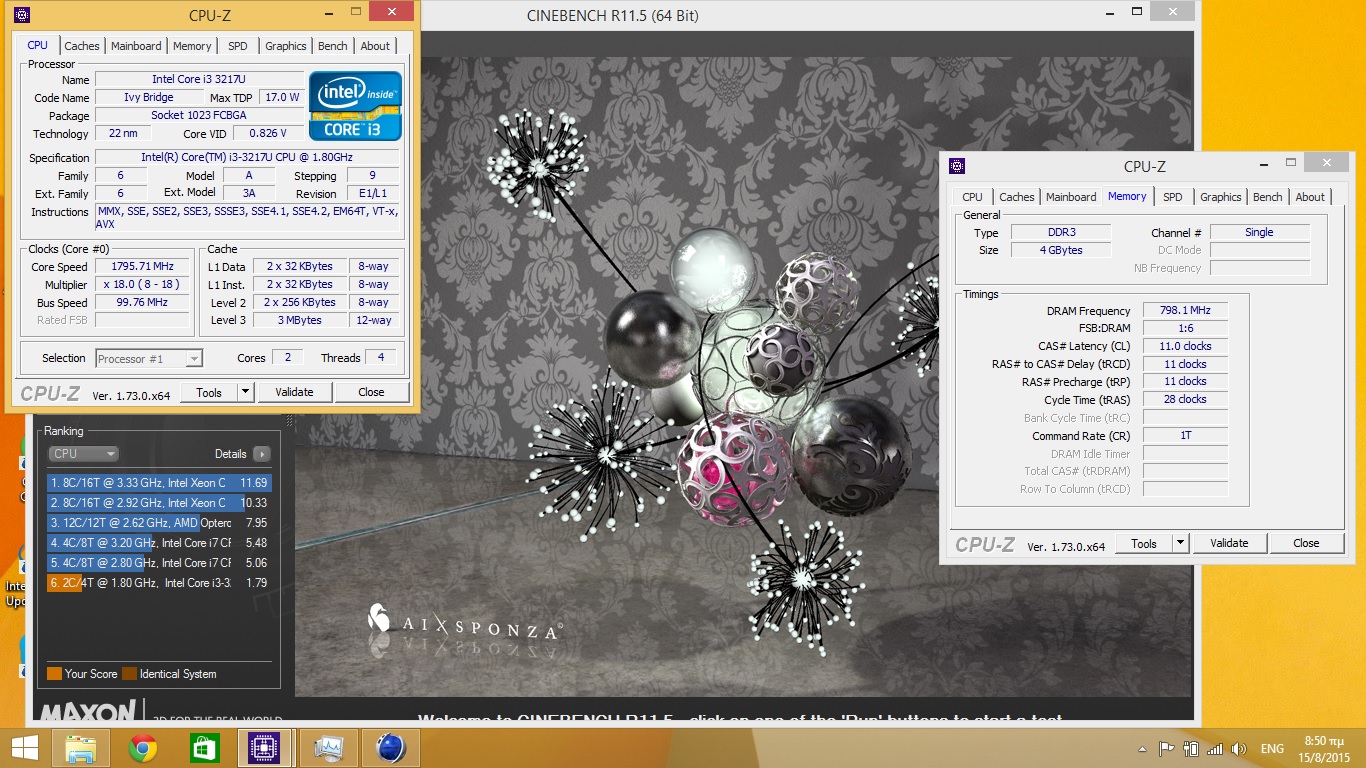Switch to Caches tab in the processor window
Viewport: 1366px width, 768px height.
82,46
